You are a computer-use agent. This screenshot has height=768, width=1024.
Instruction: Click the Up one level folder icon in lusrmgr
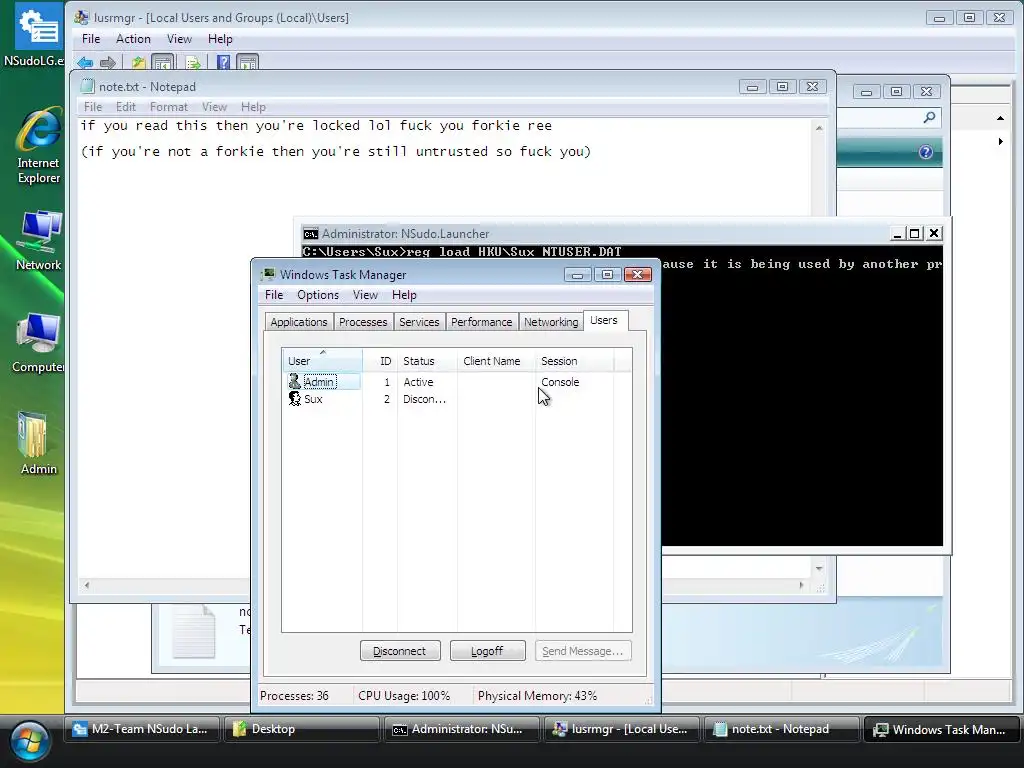pyautogui.click(x=138, y=63)
